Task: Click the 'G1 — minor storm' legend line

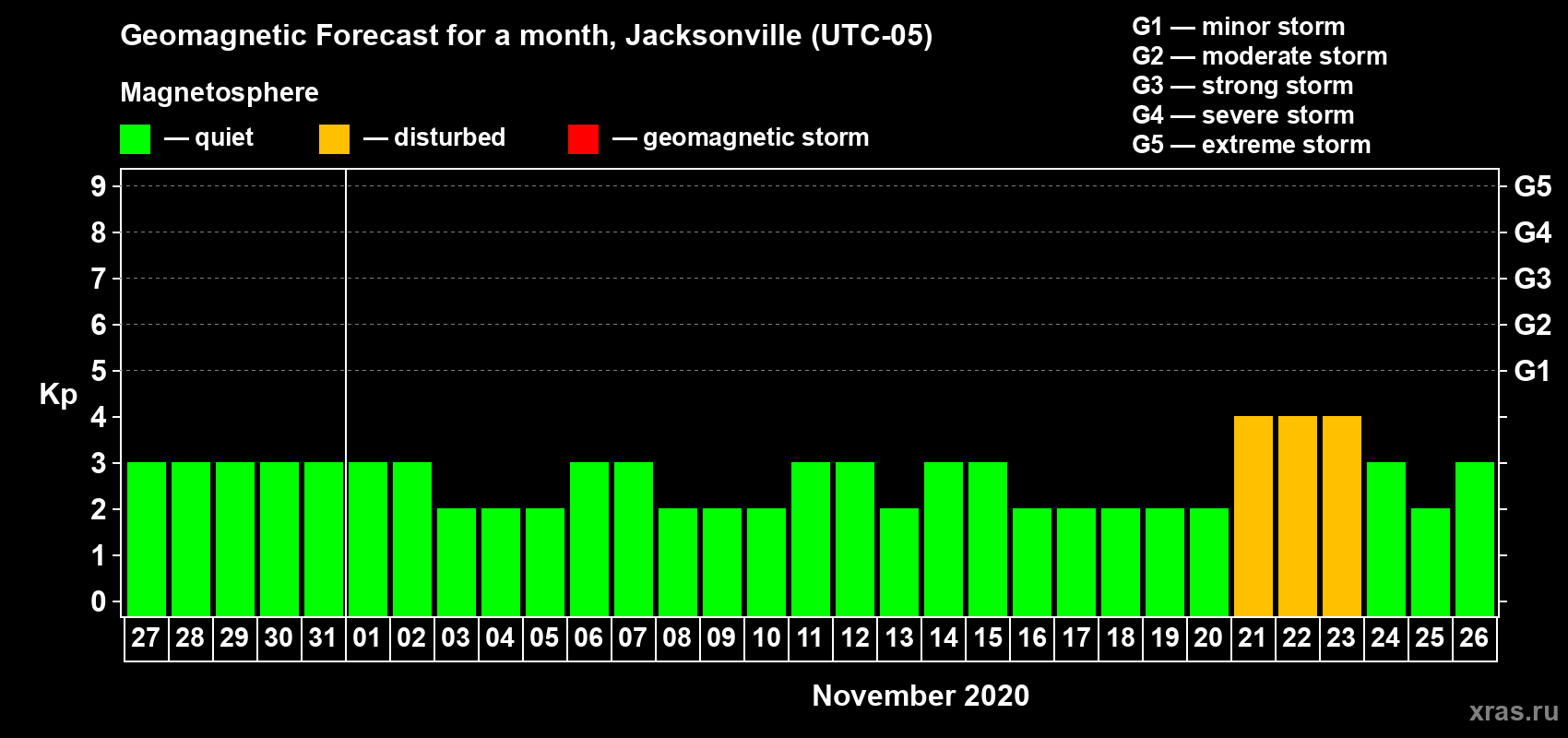Action: (x=1238, y=27)
